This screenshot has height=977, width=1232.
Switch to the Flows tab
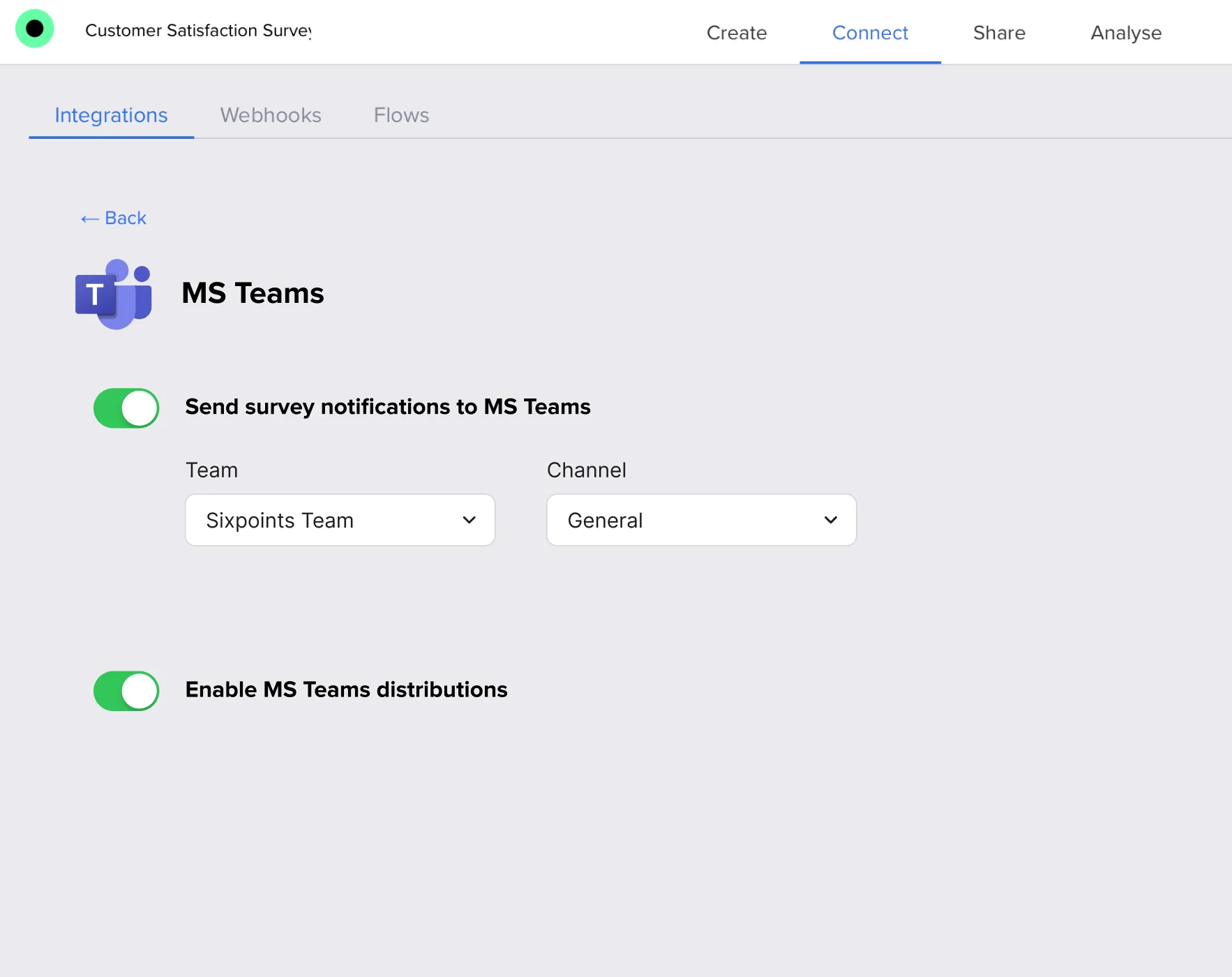401,115
